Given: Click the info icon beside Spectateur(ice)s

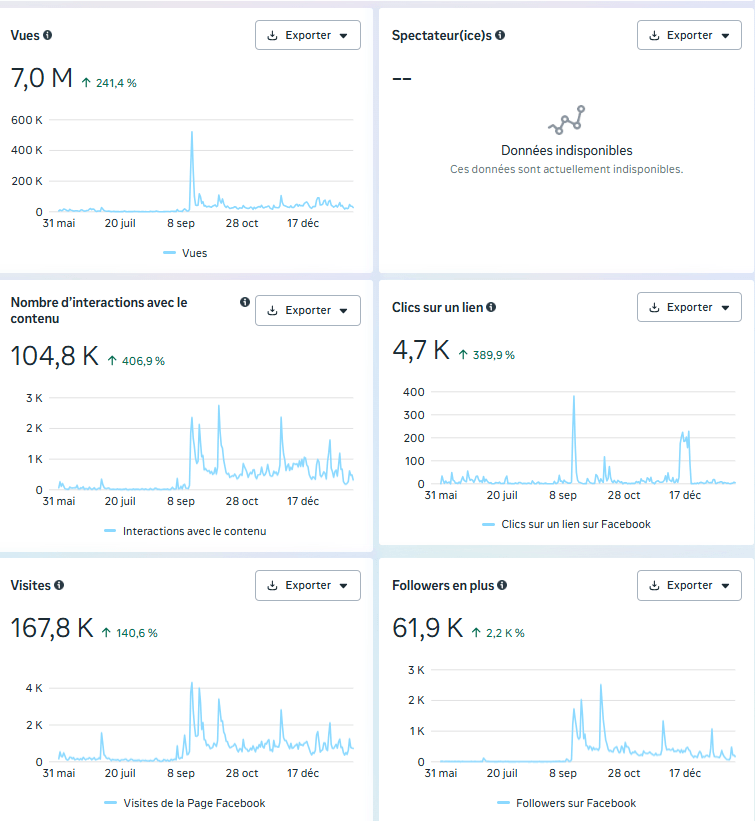Looking at the screenshot, I should point(500,35).
